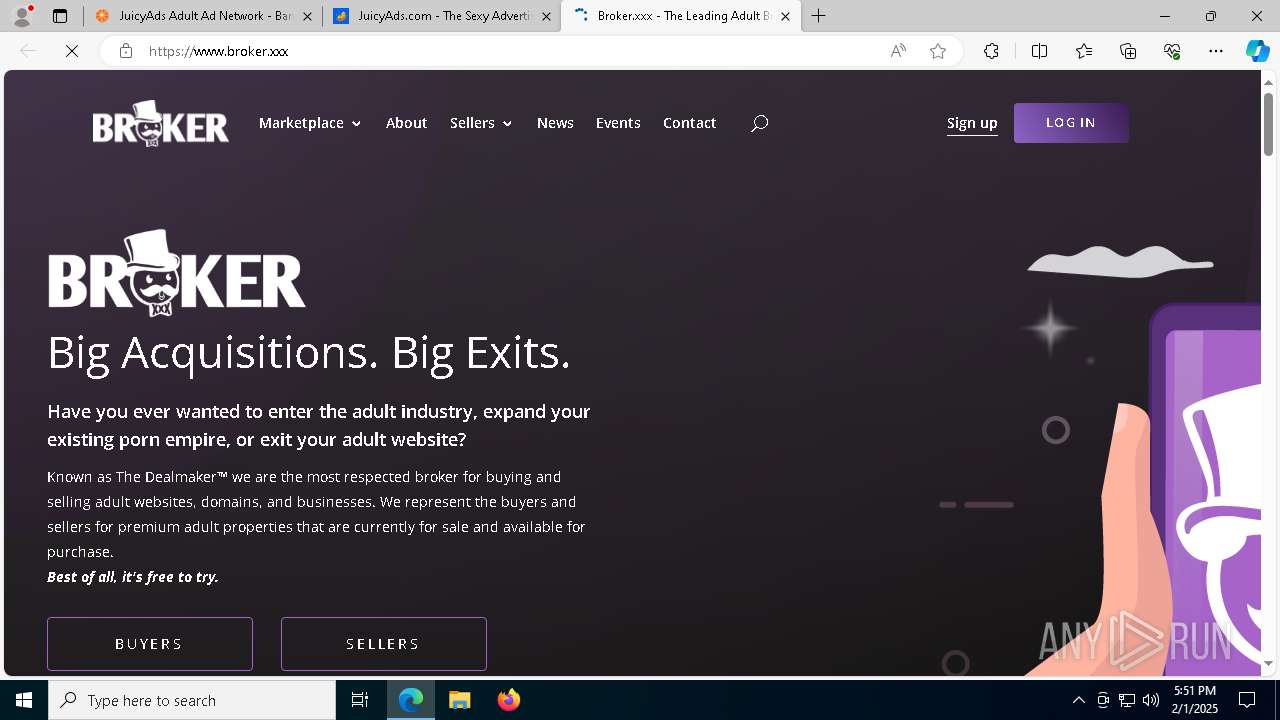Open the Edge profile avatar icon
The width and height of the screenshot is (1280, 720).
pos(21,16)
